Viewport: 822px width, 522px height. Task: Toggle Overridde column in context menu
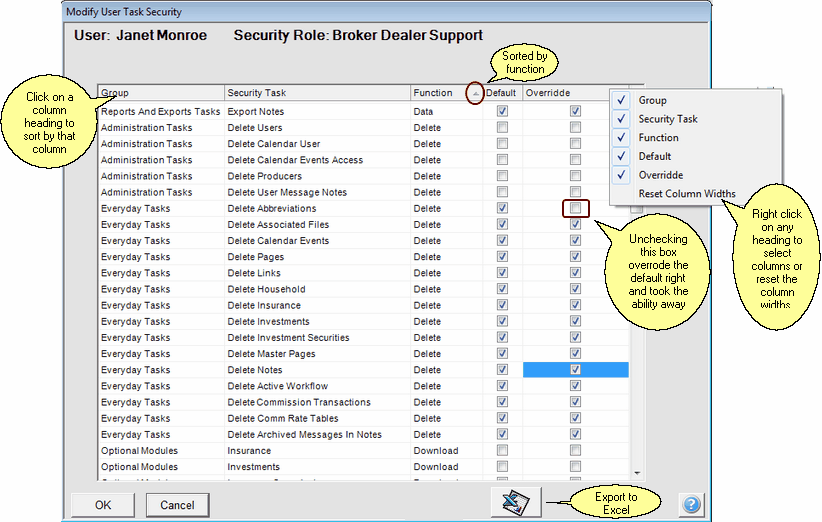[695, 175]
